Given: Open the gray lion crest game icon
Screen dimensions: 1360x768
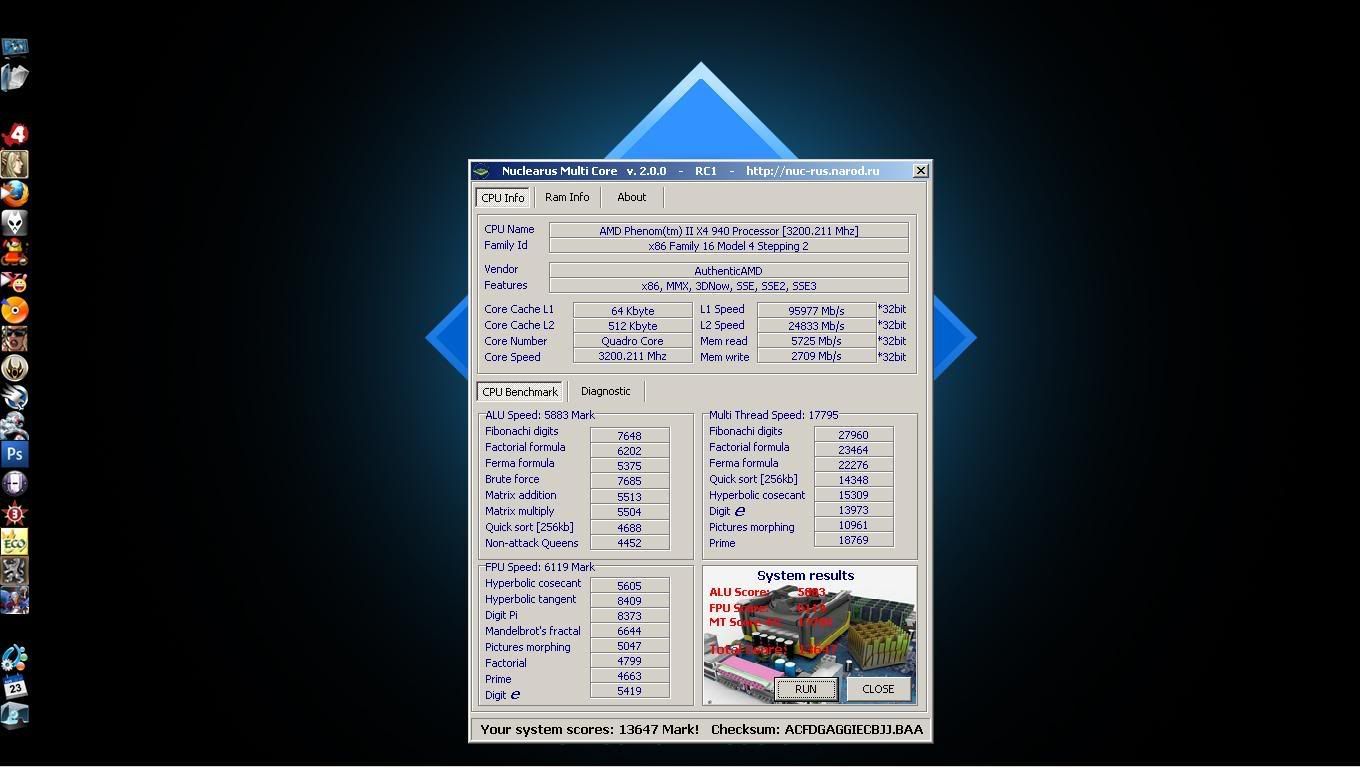Looking at the screenshot, I should pyautogui.click(x=15, y=571).
